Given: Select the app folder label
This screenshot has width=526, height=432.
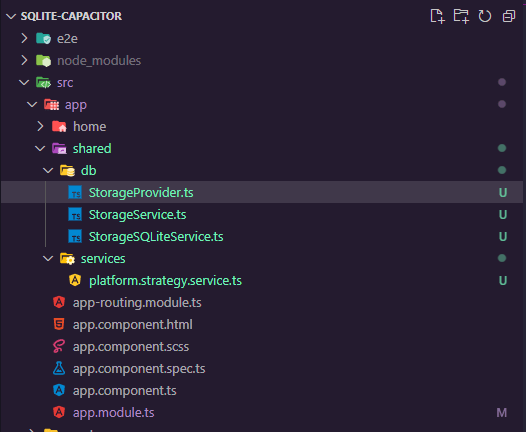Looking at the screenshot, I should click(x=76, y=105).
